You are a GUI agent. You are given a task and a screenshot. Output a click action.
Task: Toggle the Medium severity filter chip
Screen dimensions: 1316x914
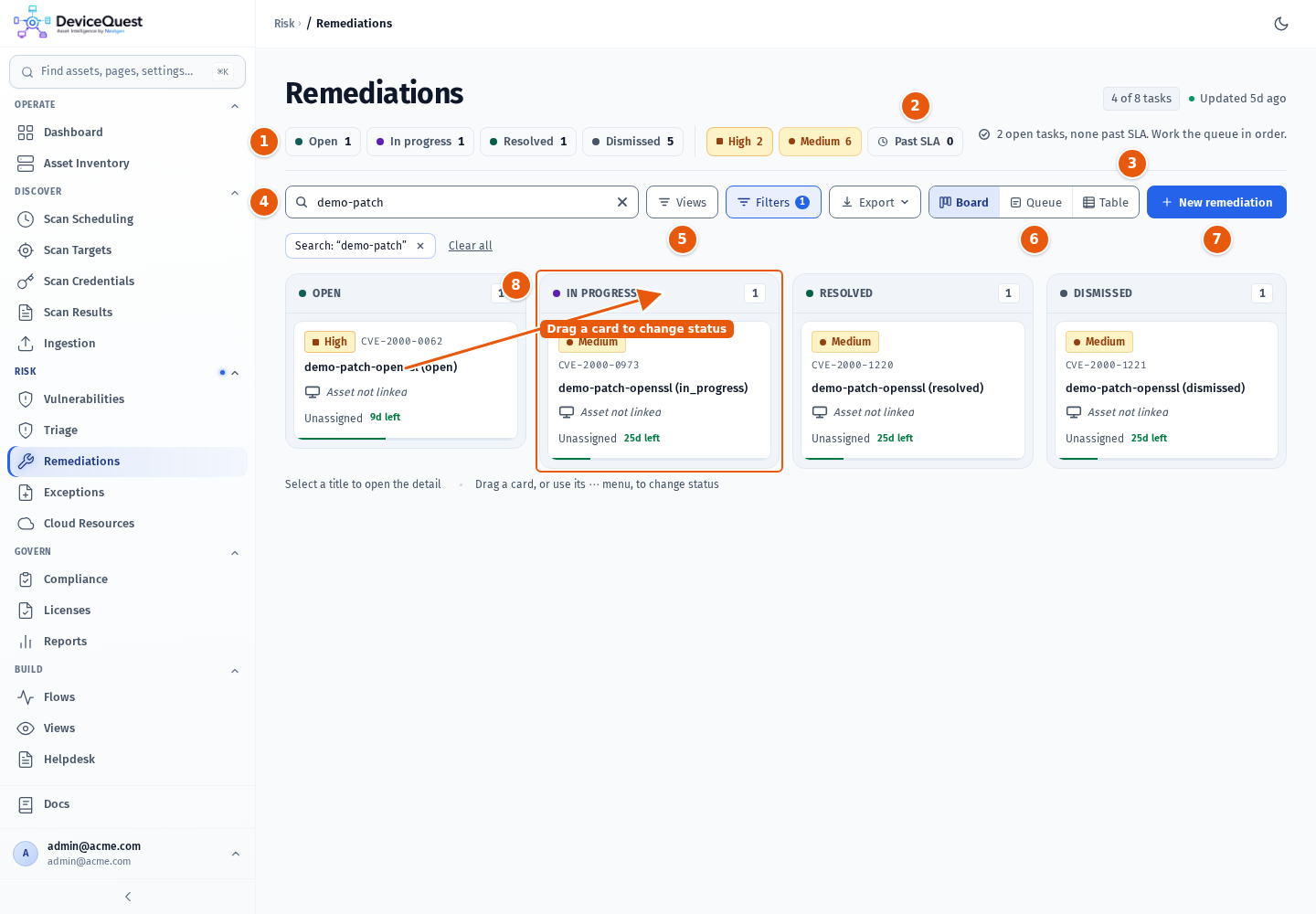[820, 142]
